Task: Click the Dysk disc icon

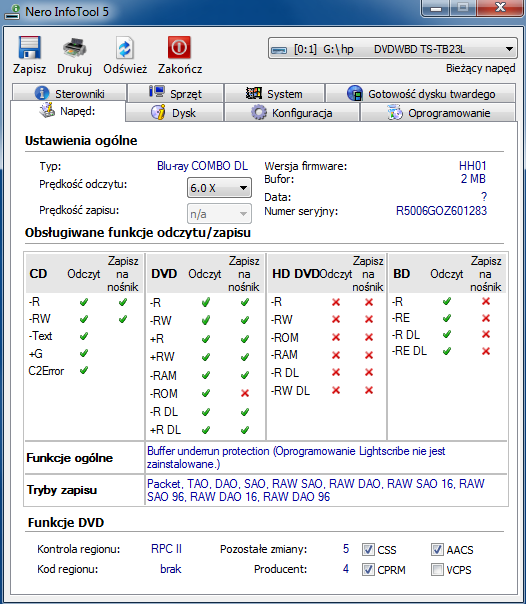Action: [158, 112]
